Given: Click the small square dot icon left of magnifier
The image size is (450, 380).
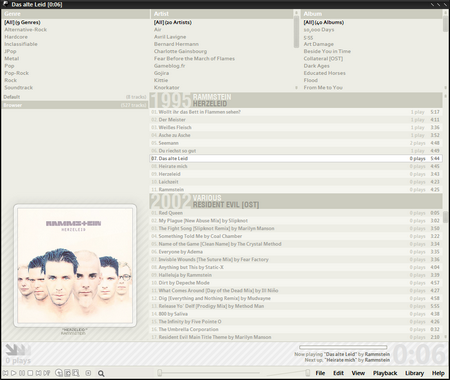Looking at the screenshot, I should (88, 373).
